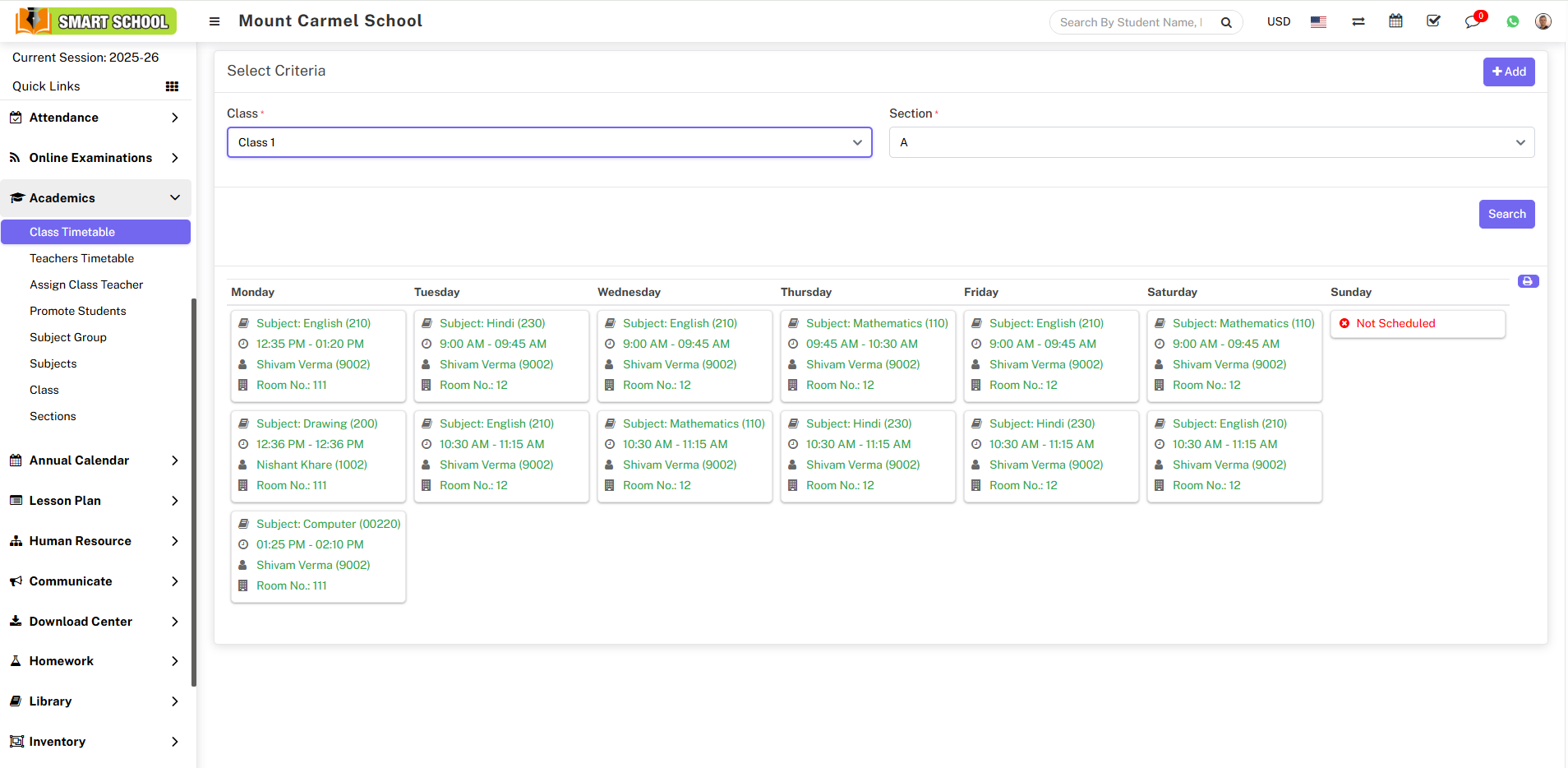The image size is (1568, 768).
Task: Click the search magnifier icon
Action: 1225,22
